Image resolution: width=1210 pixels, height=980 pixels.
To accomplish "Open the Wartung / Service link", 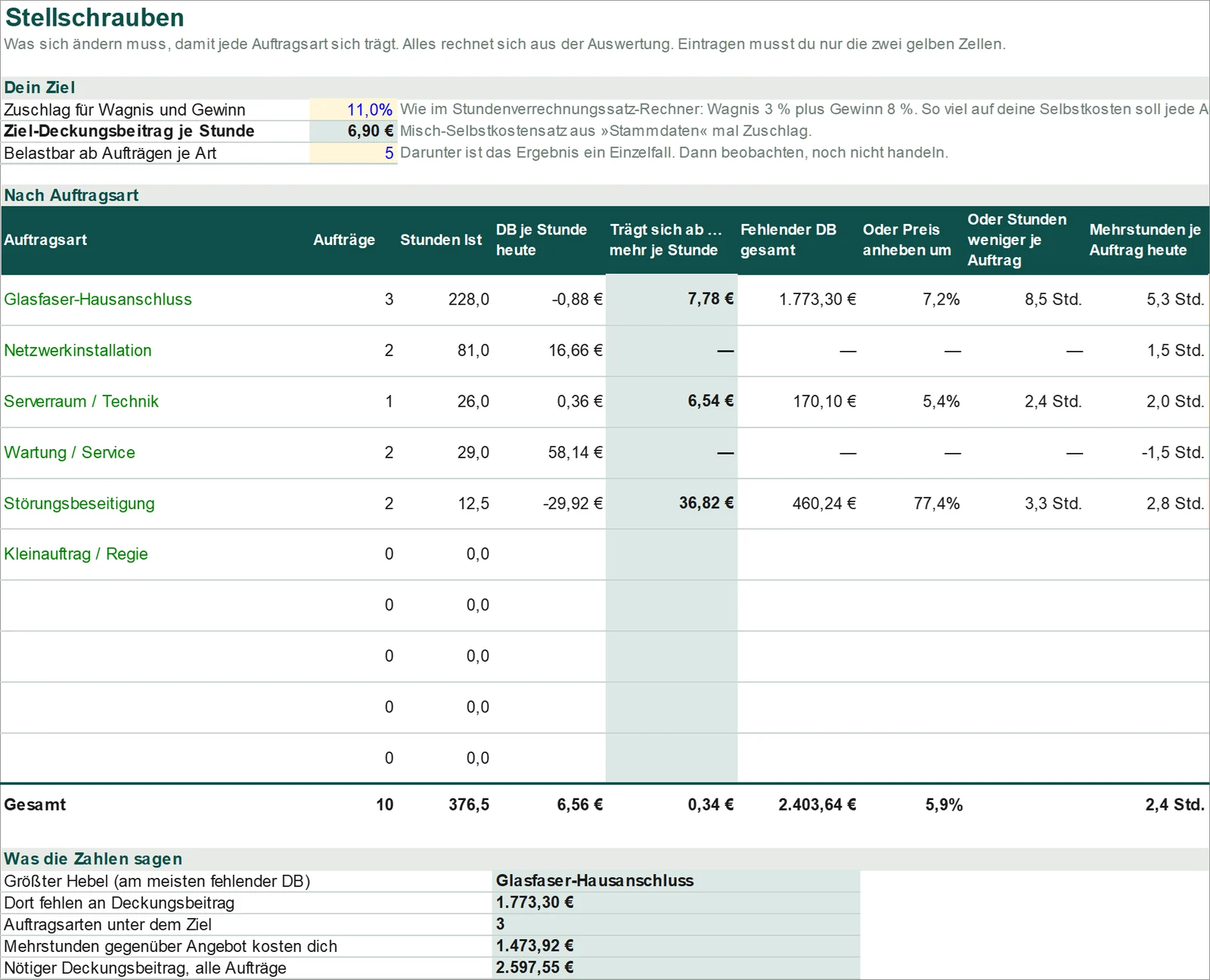I will (x=70, y=452).
